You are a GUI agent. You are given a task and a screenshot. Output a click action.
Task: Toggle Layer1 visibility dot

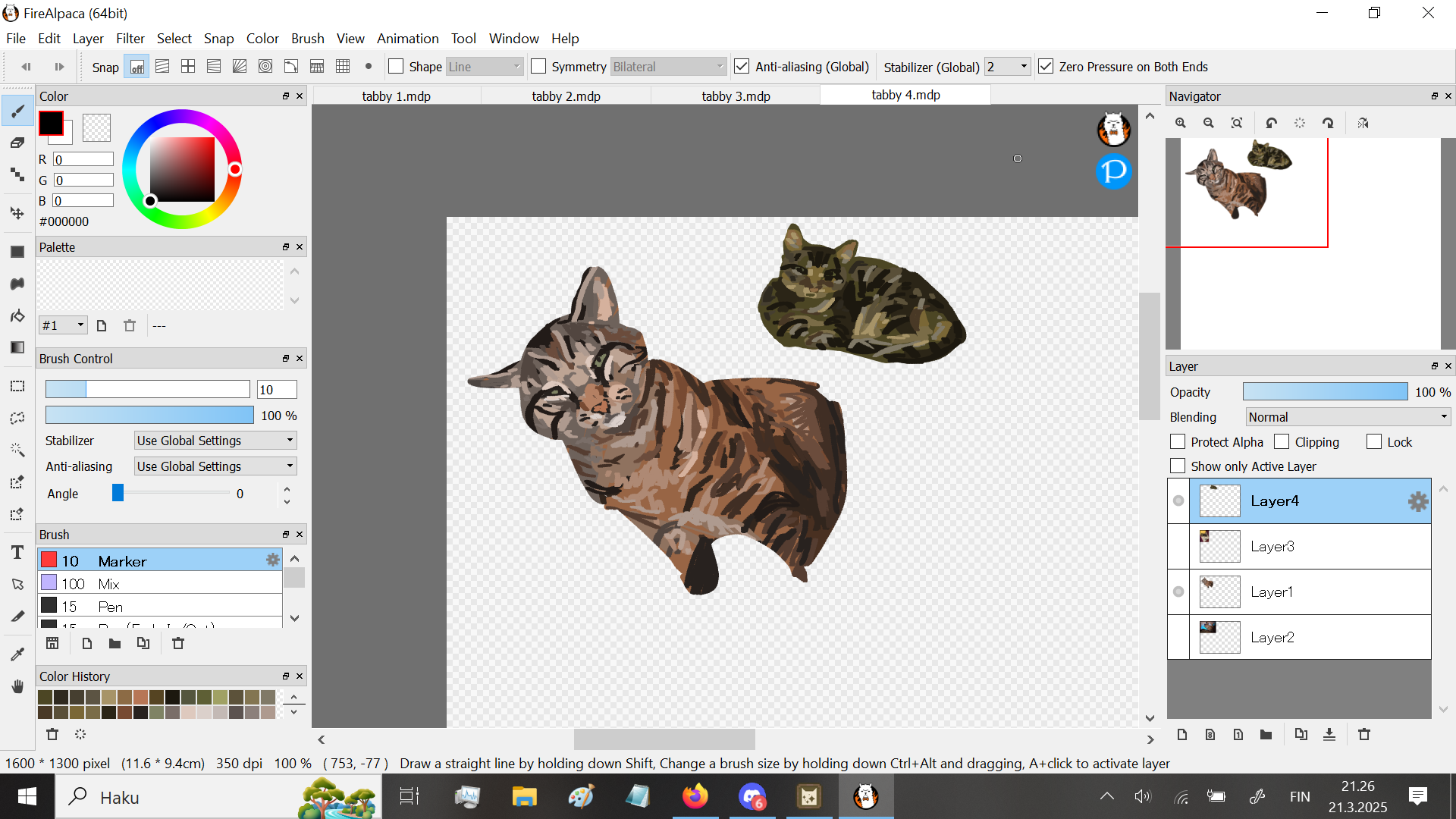1178,591
